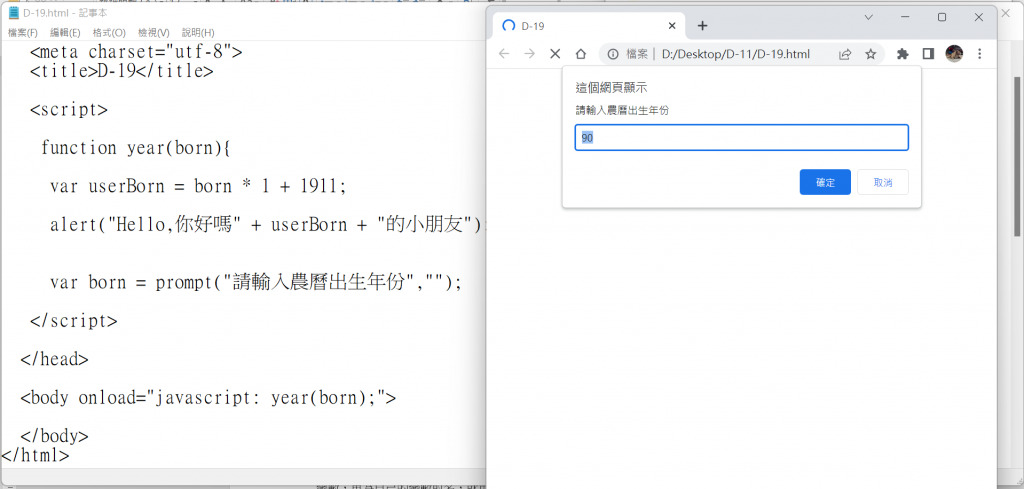Click the 'function year(born){' line in Notepad
Viewport: 1024px width, 489px height.
click(x=136, y=148)
